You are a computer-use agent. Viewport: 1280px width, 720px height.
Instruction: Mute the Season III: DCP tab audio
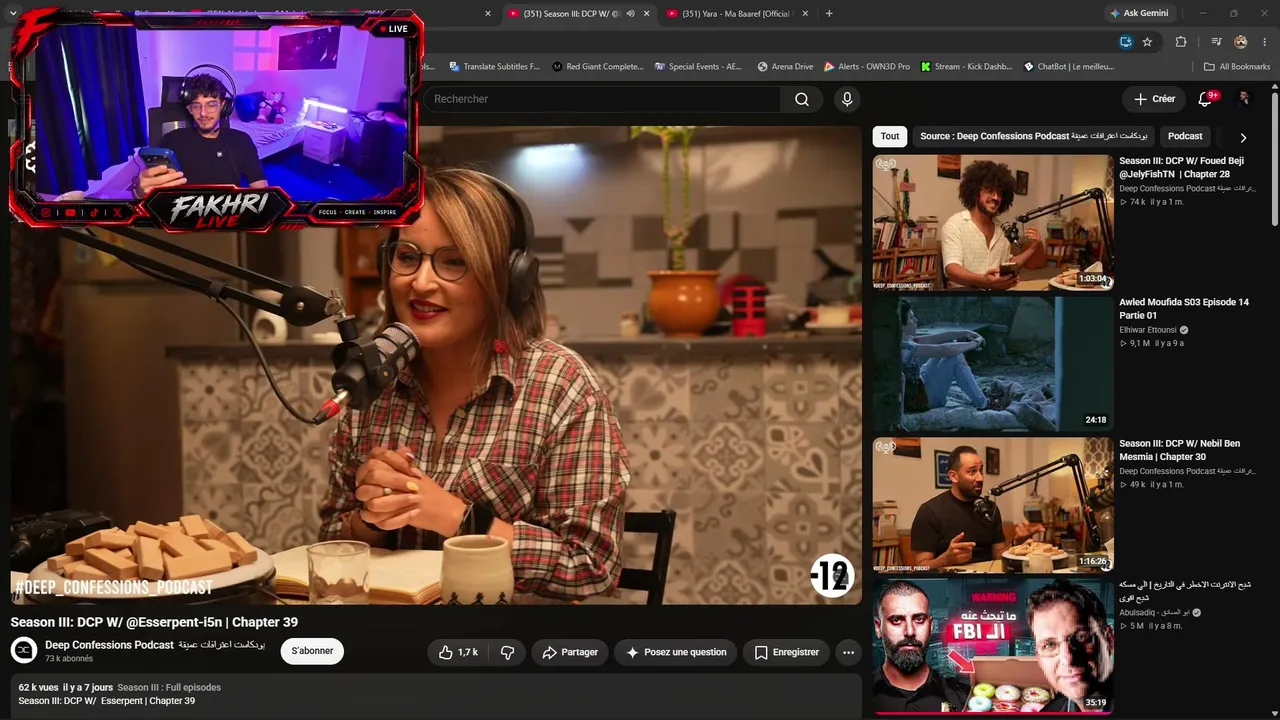pos(630,14)
